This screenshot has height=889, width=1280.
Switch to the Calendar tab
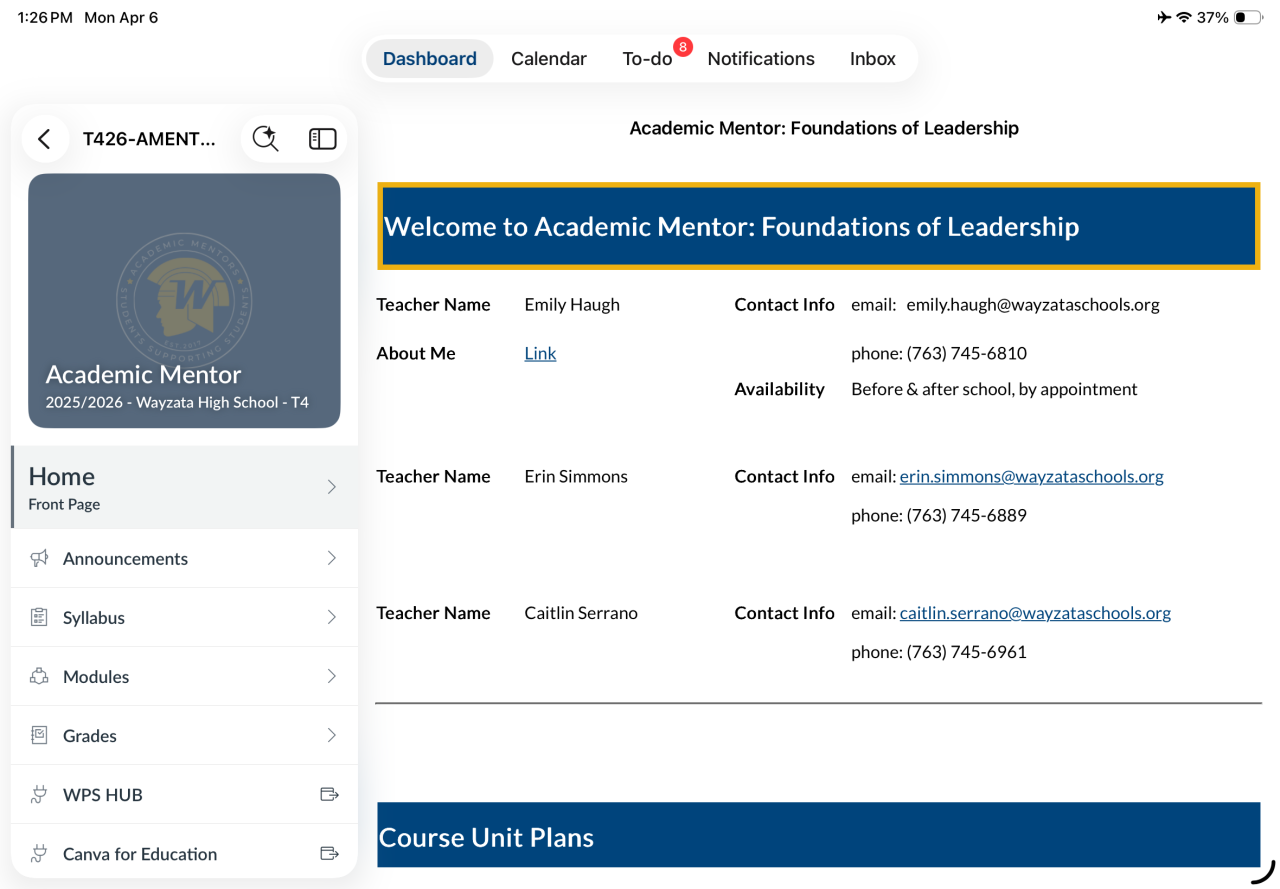548,59
